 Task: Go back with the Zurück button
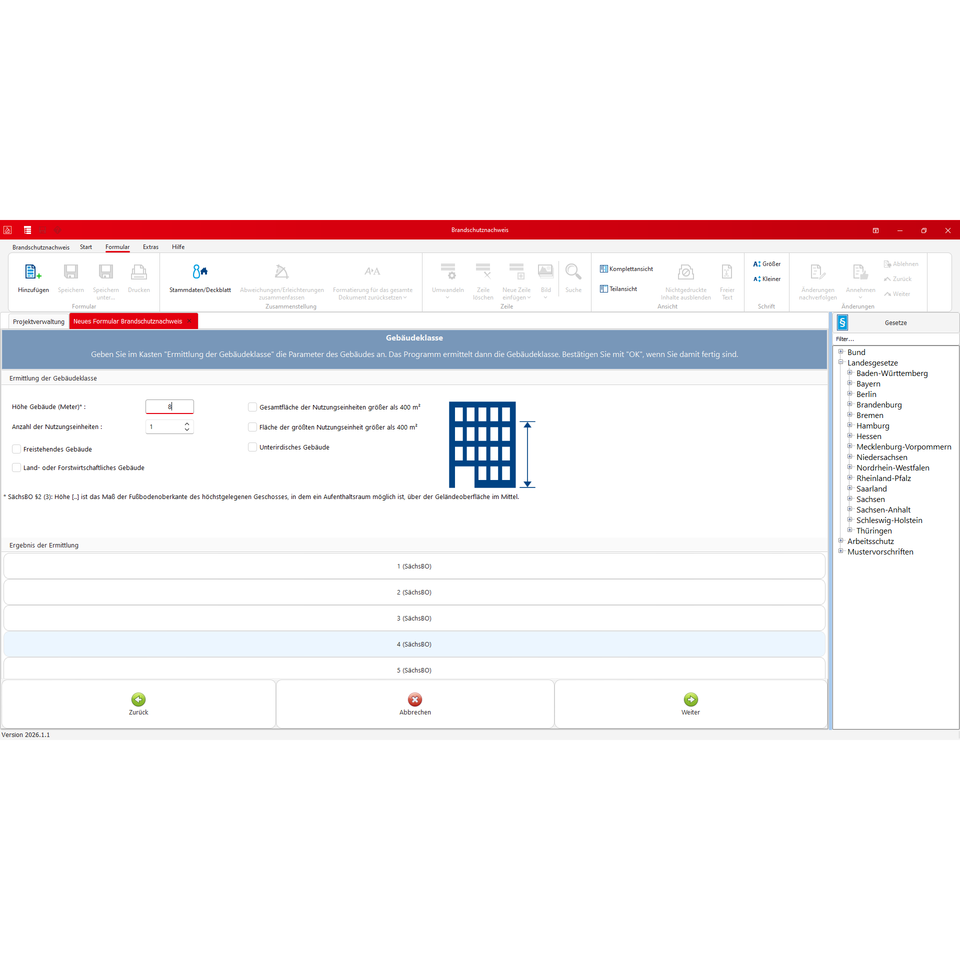(x=138, y=700)
